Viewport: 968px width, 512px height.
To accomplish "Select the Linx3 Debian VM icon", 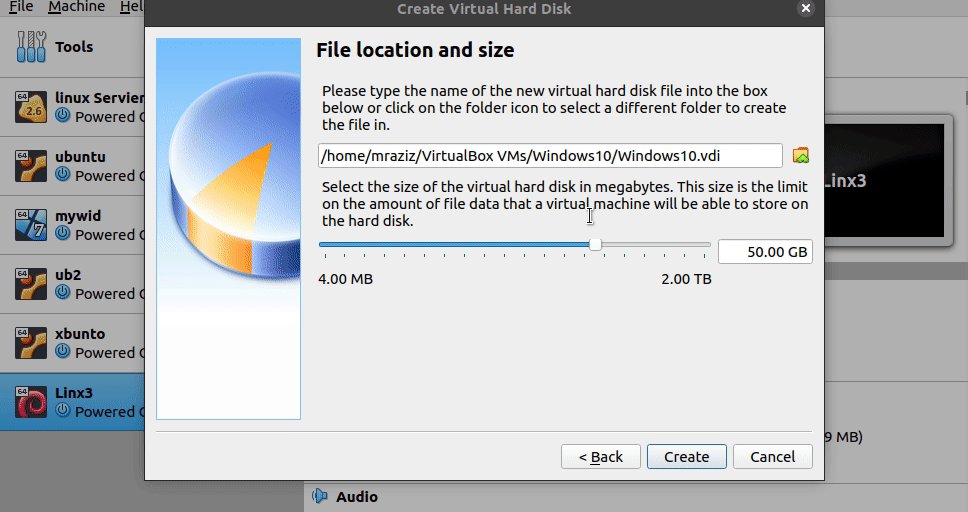I will [31, 401].
